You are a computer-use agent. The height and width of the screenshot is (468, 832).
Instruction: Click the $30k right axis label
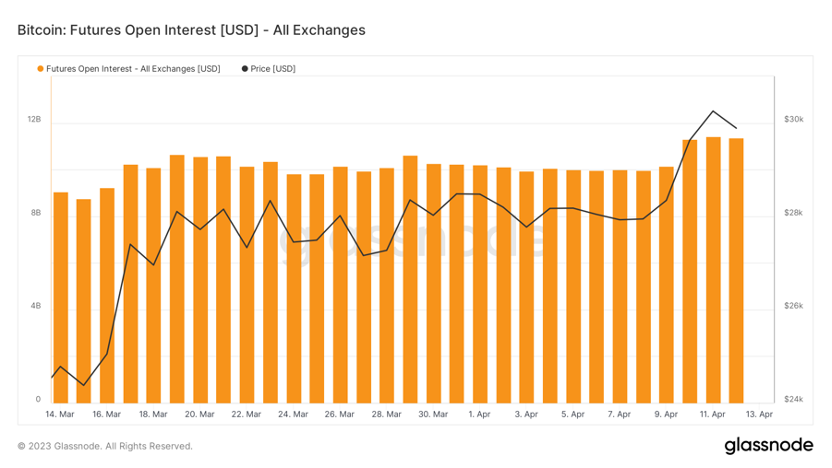(793, 119)
